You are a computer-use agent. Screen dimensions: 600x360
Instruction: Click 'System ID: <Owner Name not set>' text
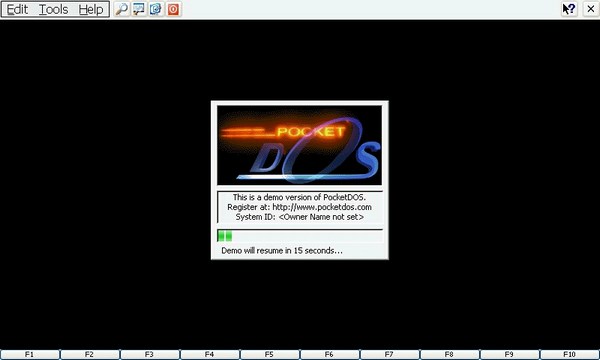point(300,217)
